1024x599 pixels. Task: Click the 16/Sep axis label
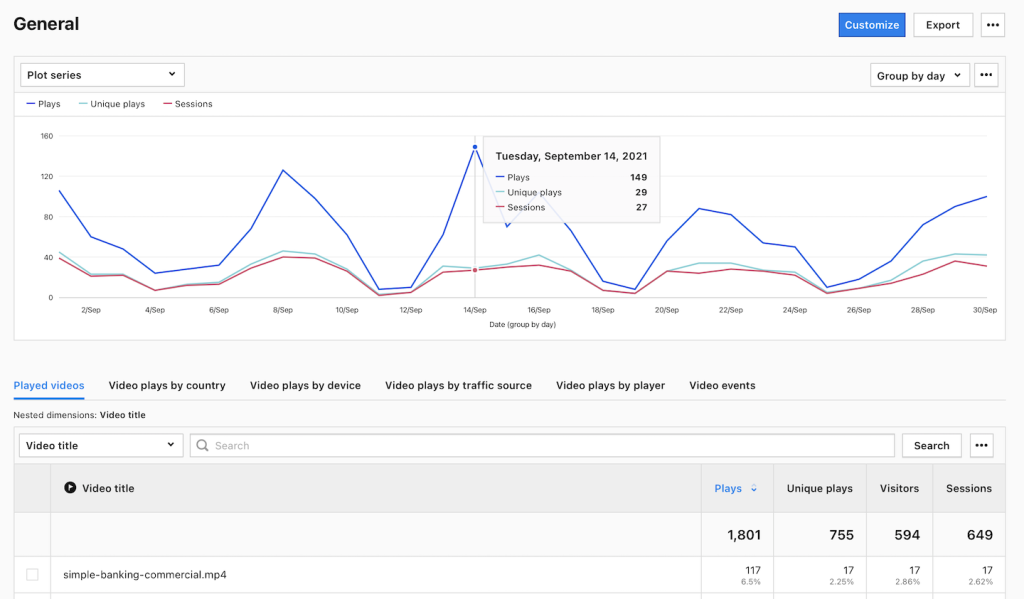coord(539,310)
